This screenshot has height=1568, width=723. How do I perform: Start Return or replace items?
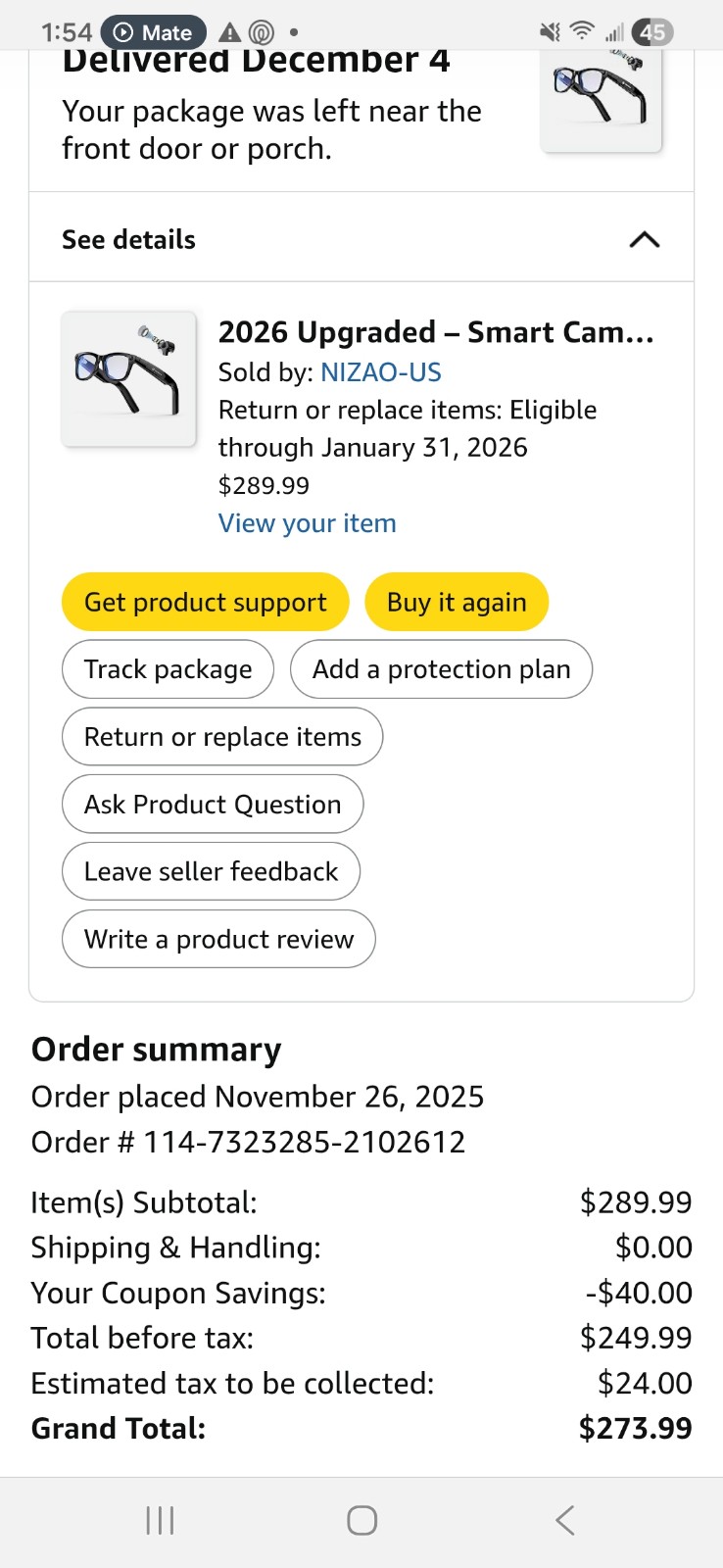[222, 737]
